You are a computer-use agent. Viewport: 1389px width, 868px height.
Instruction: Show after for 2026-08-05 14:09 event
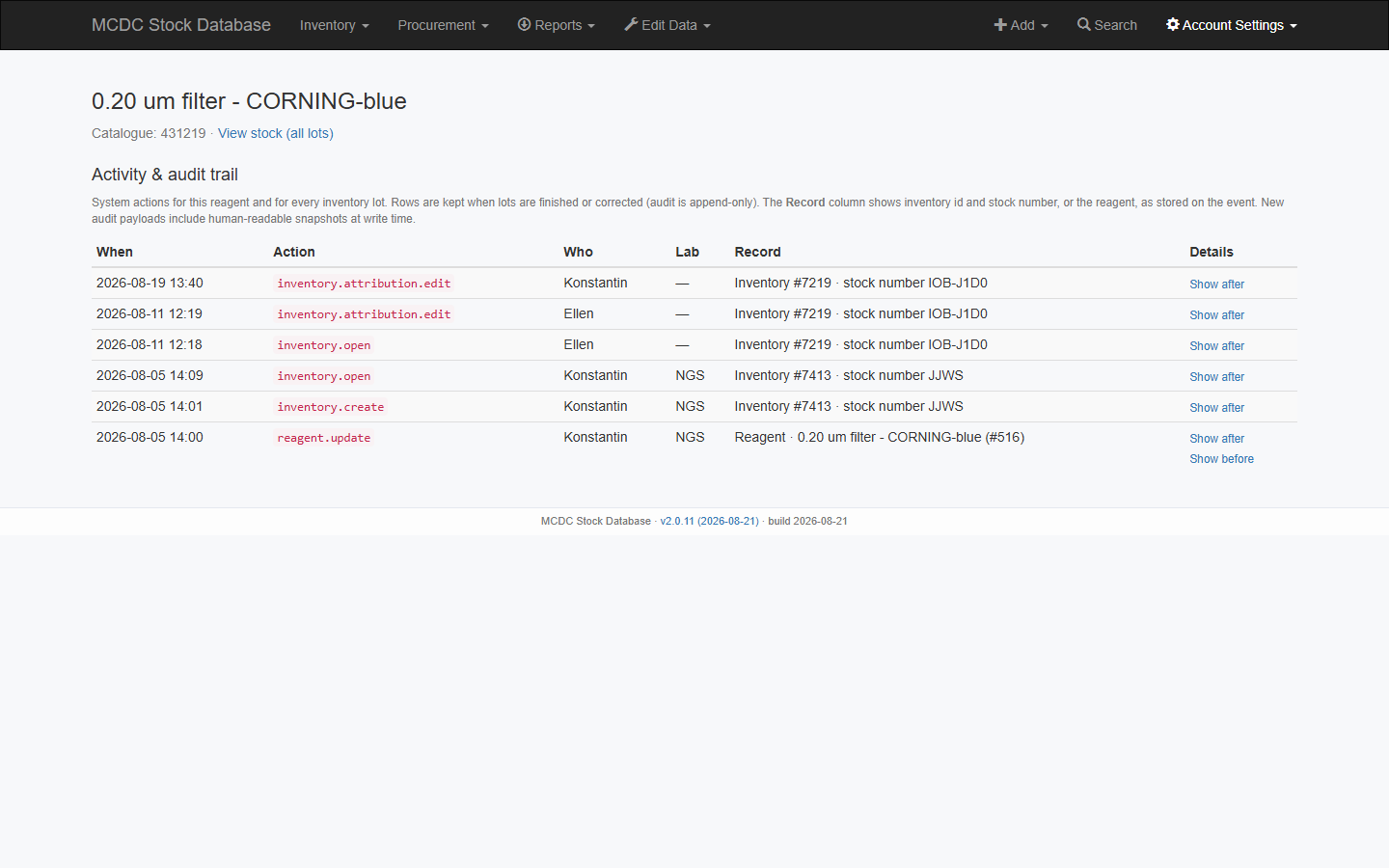(1216, 377)
